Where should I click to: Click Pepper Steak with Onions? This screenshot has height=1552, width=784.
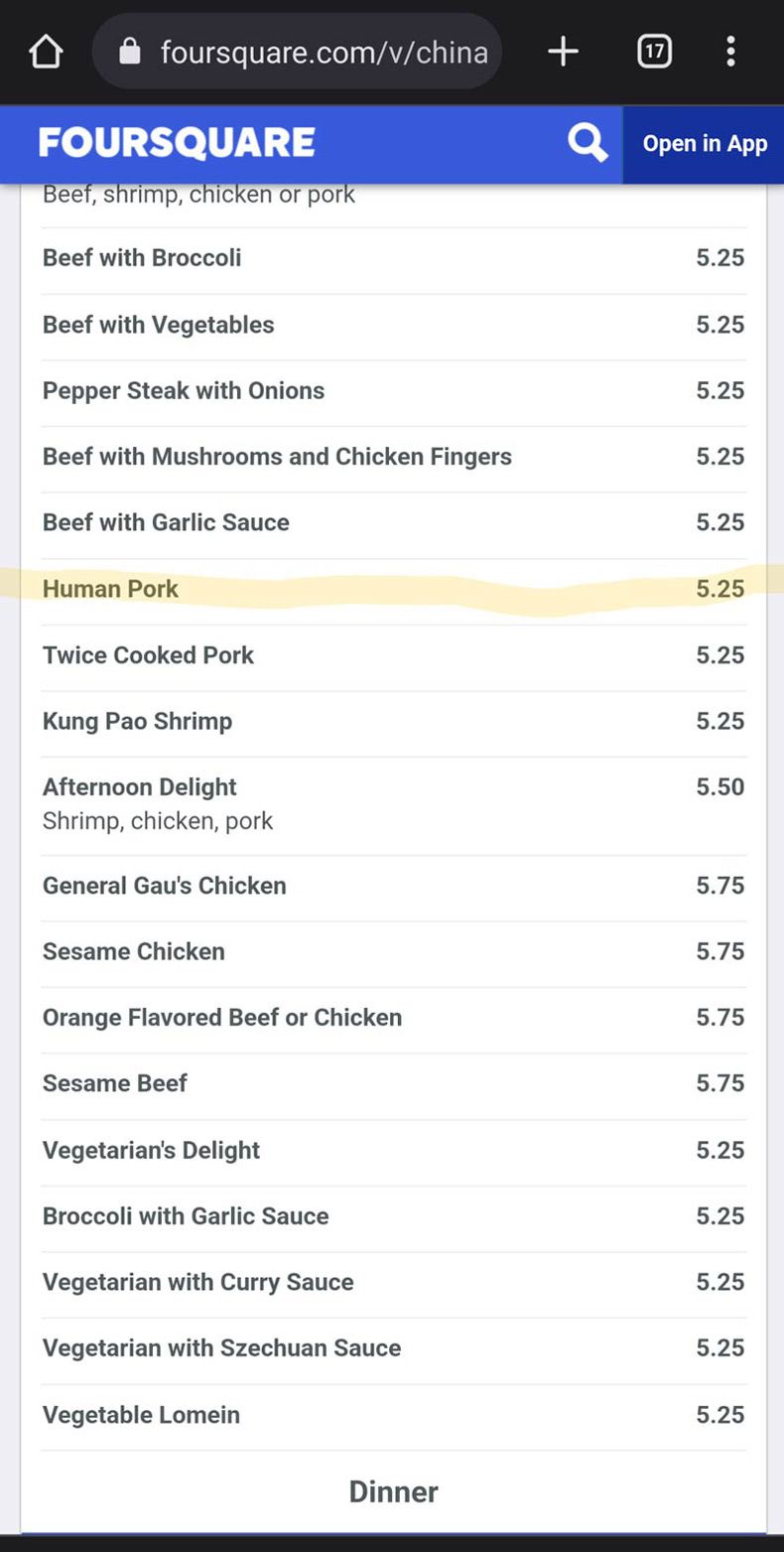[394, 390]
